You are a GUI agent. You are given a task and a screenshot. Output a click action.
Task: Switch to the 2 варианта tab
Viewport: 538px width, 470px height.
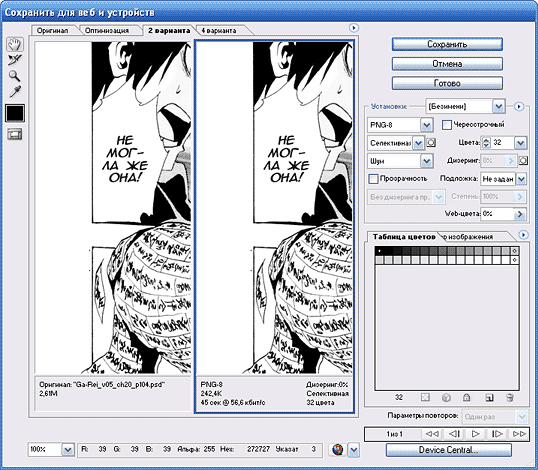tap(169, 31)
